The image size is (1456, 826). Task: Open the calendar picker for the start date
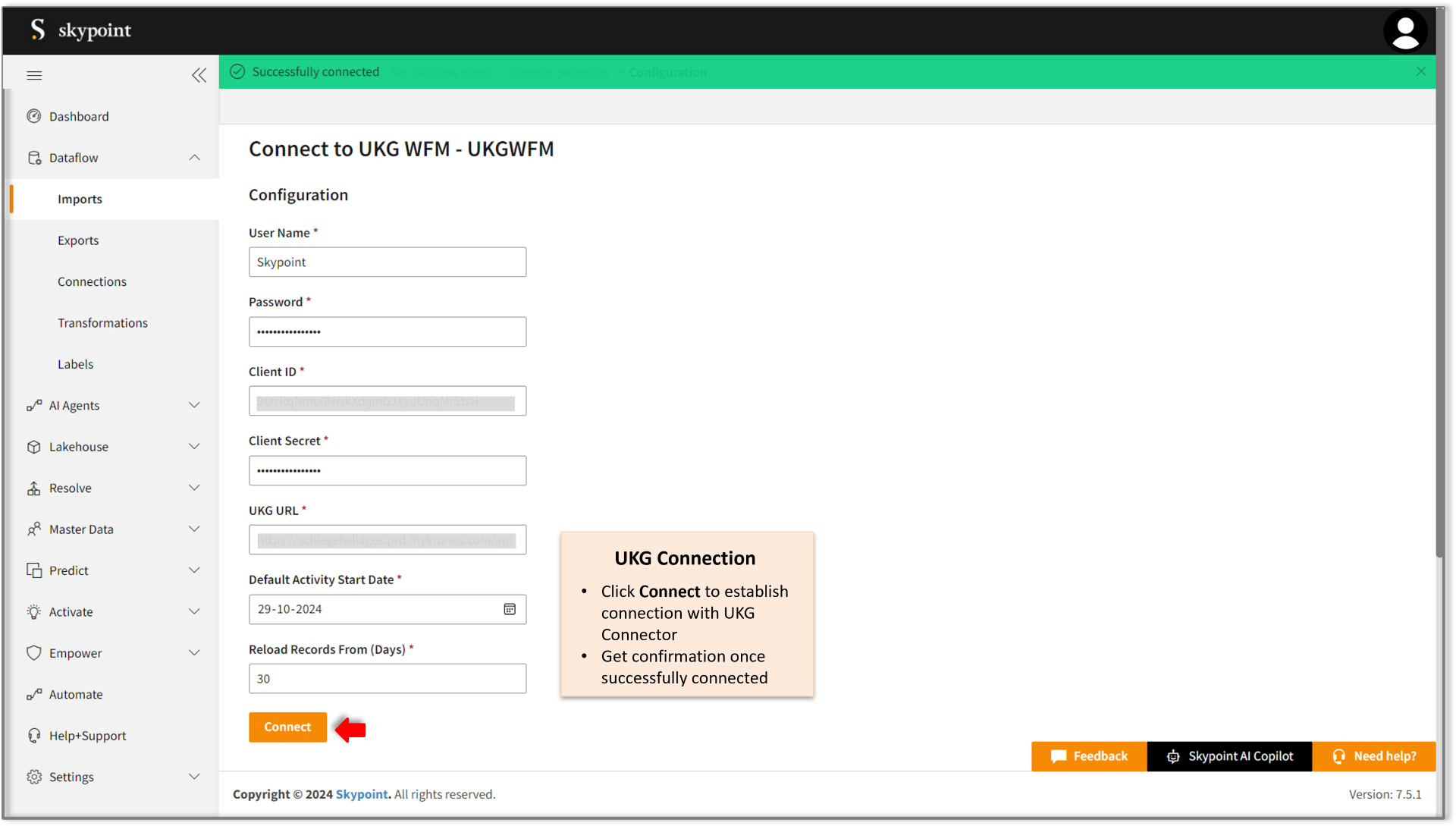click(510, 609)
